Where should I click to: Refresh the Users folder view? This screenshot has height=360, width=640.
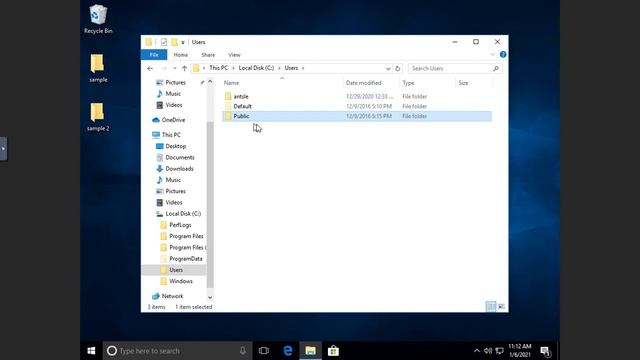click(x=398, y=69)
